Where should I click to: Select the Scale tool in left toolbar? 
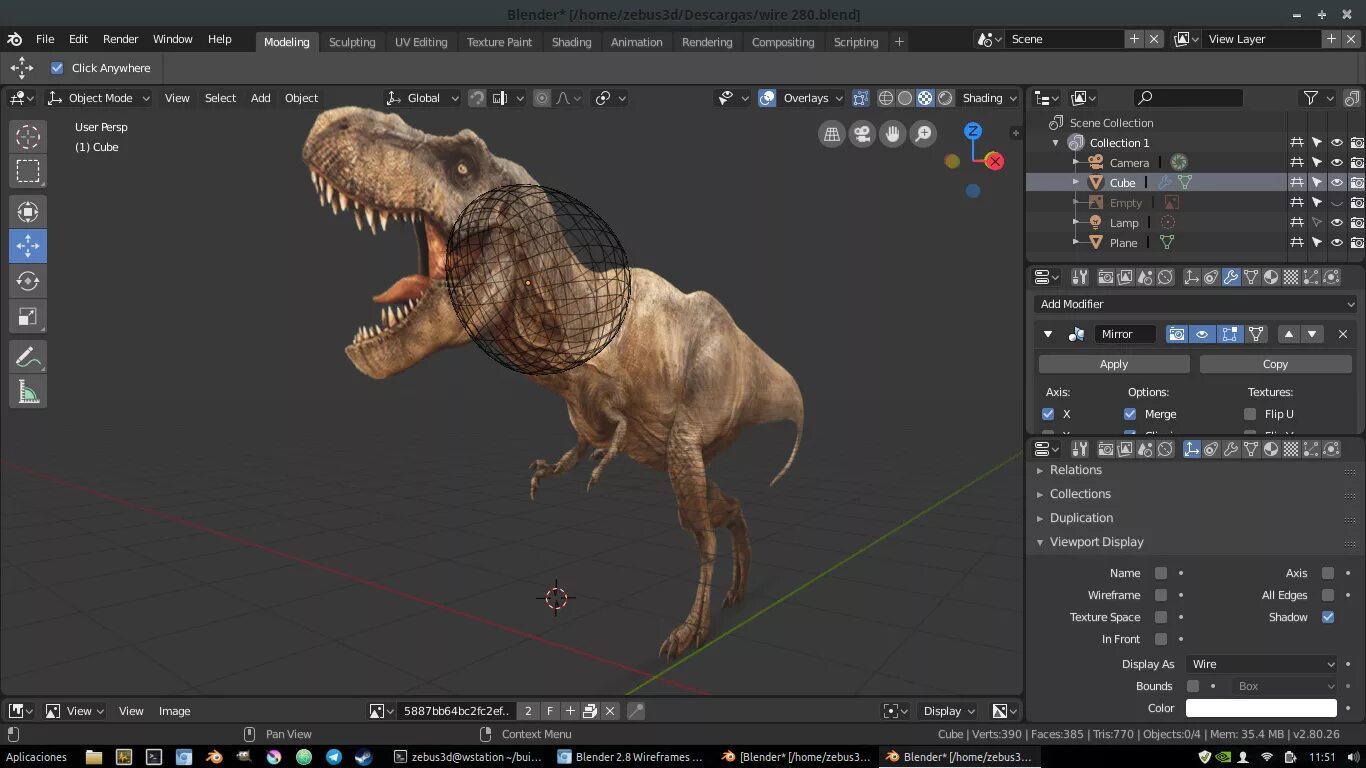point(28,318)
